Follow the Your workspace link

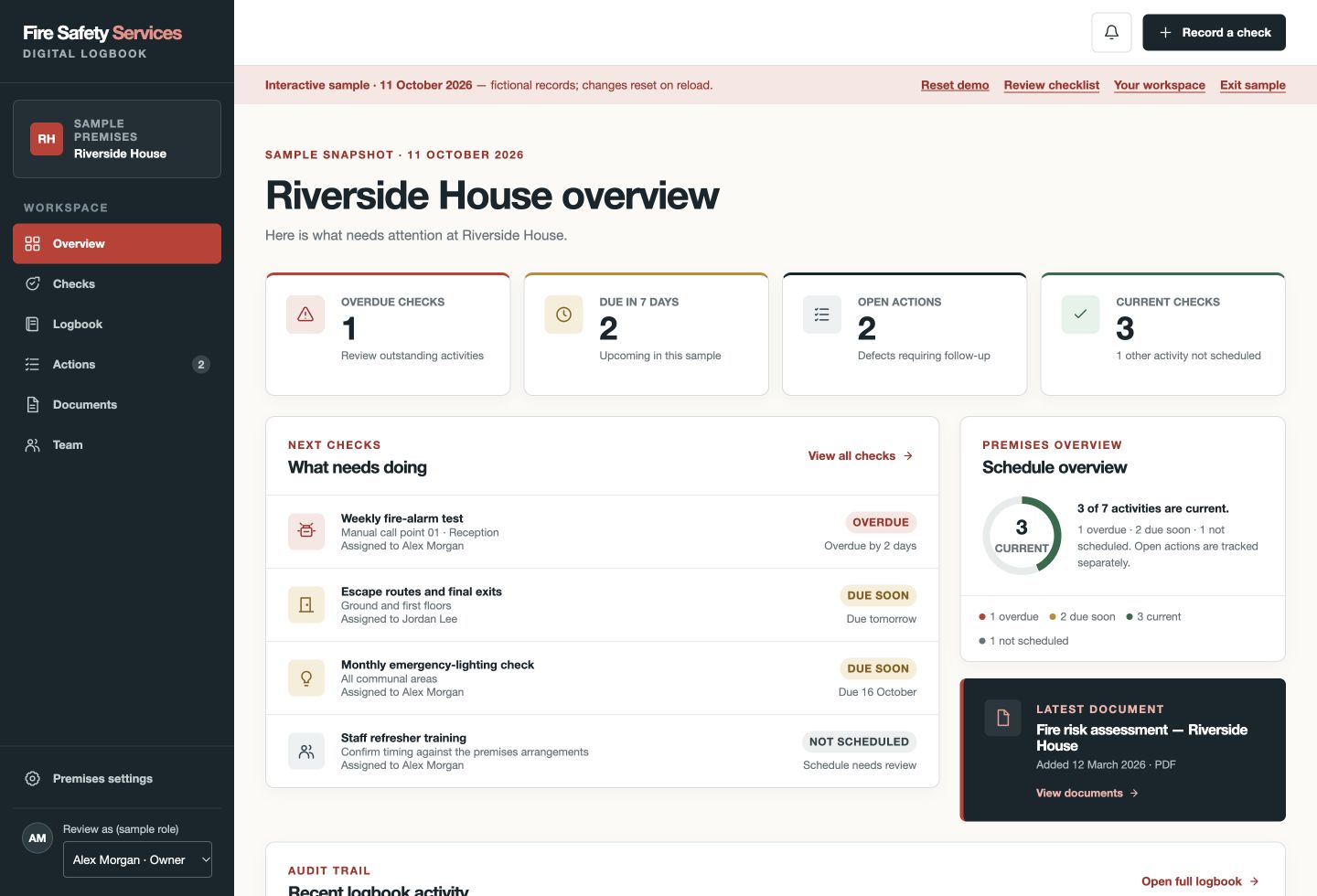(x=1159, y=85)
